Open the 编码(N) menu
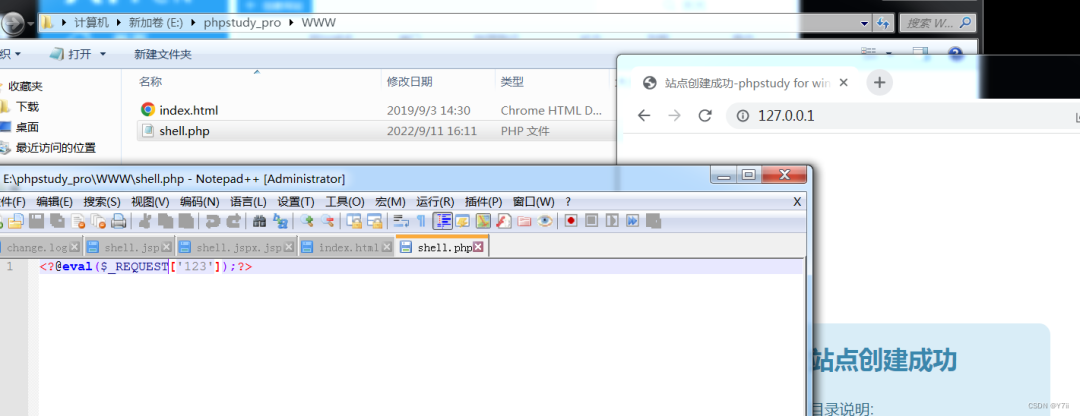The height and width of the screenshot is (416, 1080). pyautogui.click(x=200, y=202)
